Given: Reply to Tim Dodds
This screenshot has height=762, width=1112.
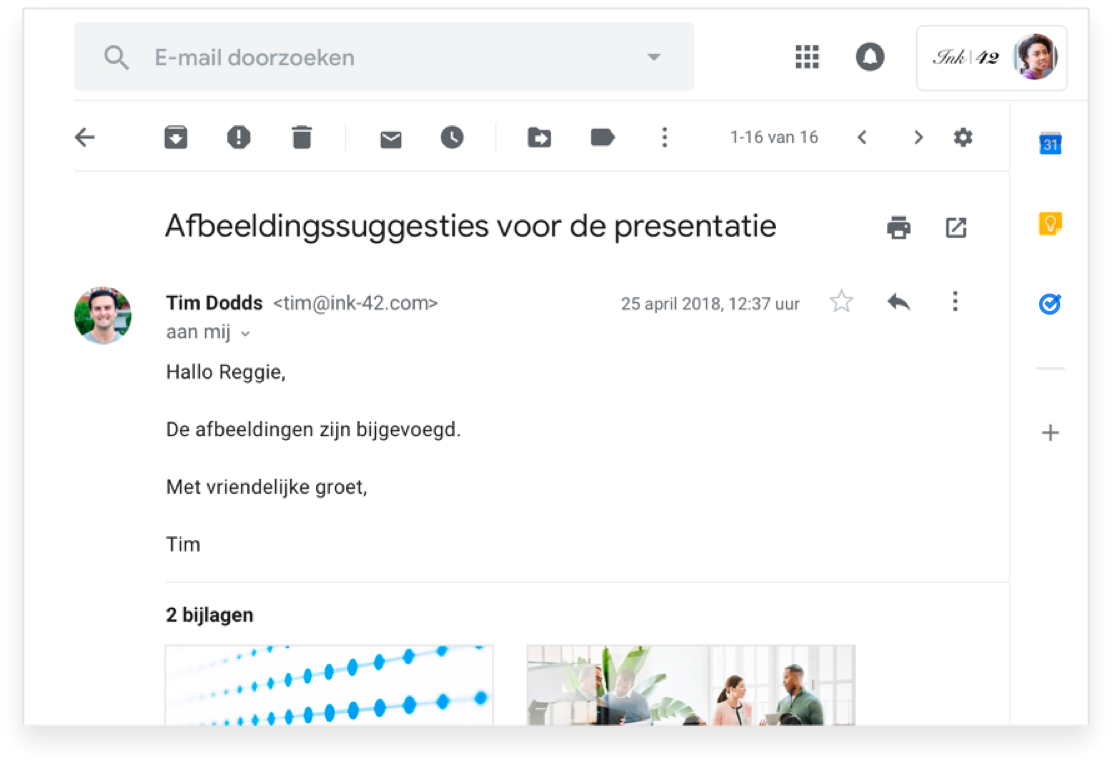Looking at the screenshot, I should pos(899,302).
